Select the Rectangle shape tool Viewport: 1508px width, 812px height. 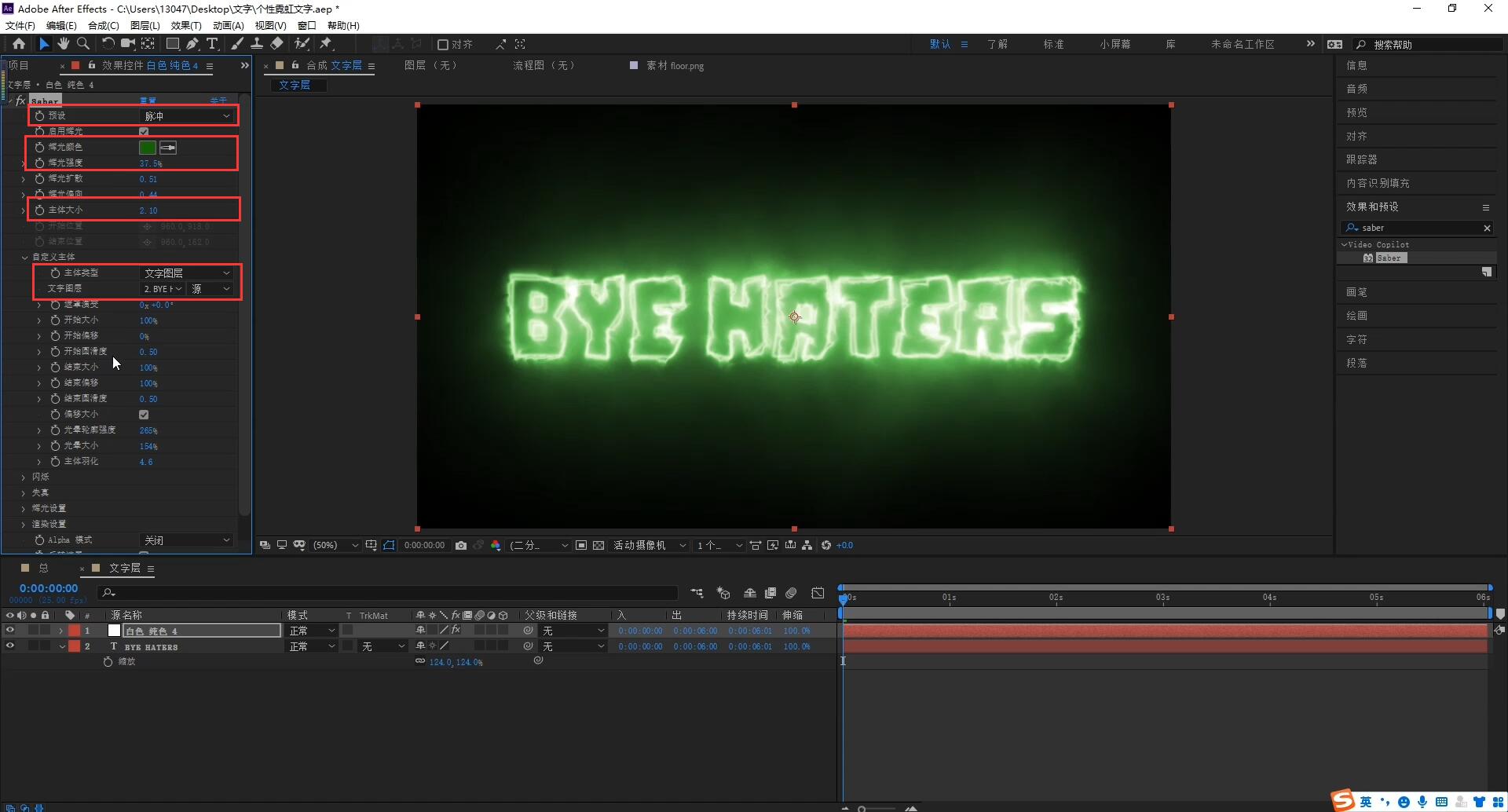[x=173, y=44]
